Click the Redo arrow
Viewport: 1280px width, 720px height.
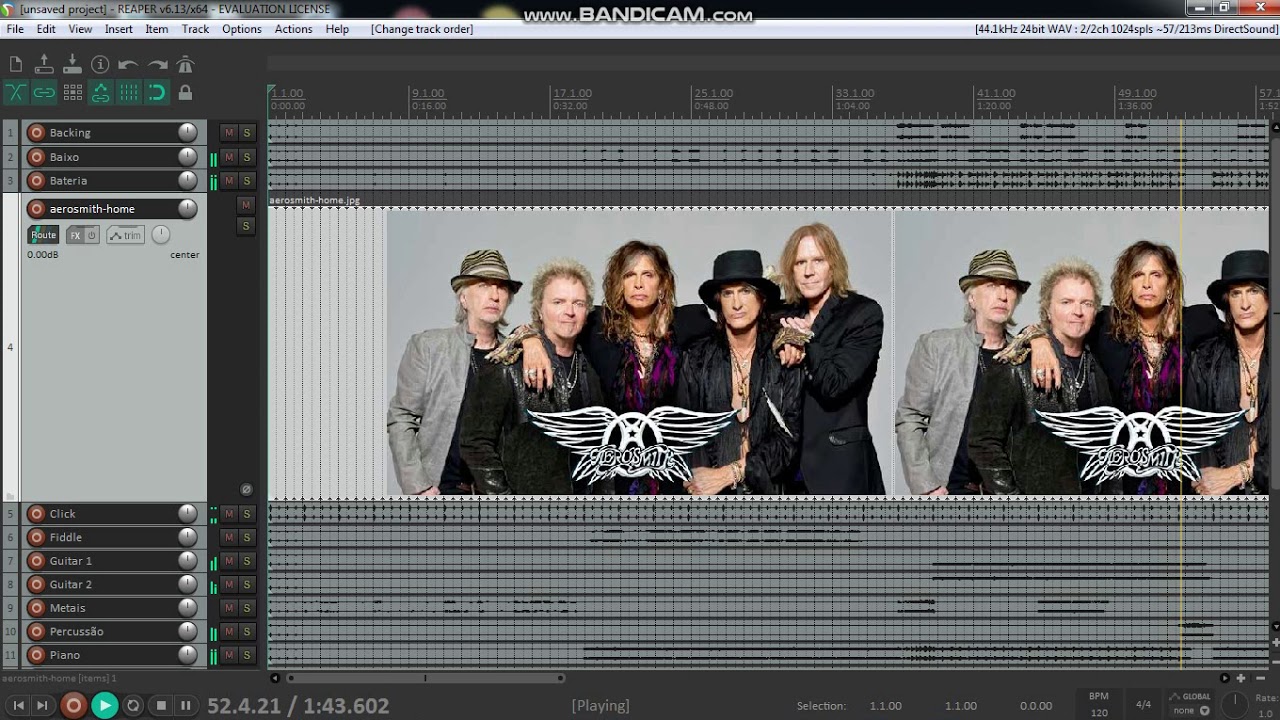pos(157,64)
